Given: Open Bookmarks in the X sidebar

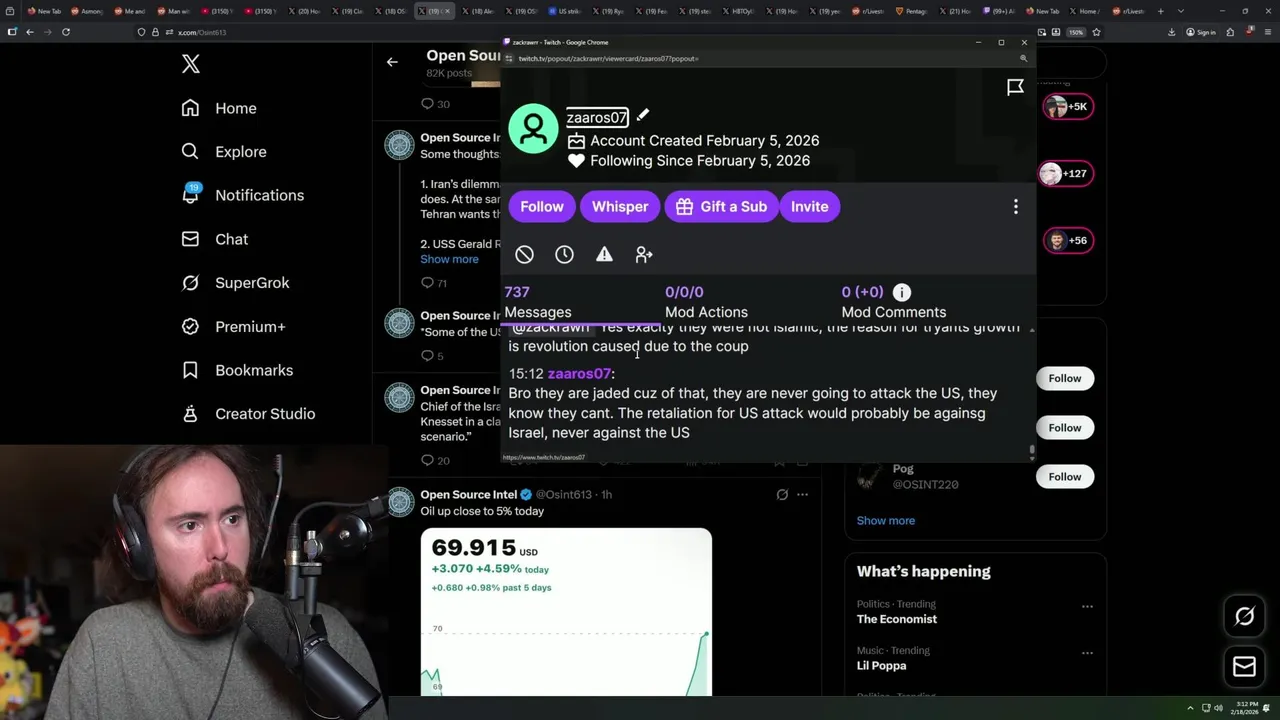Looking at the screenshot, I should click(x=237, y=370).
